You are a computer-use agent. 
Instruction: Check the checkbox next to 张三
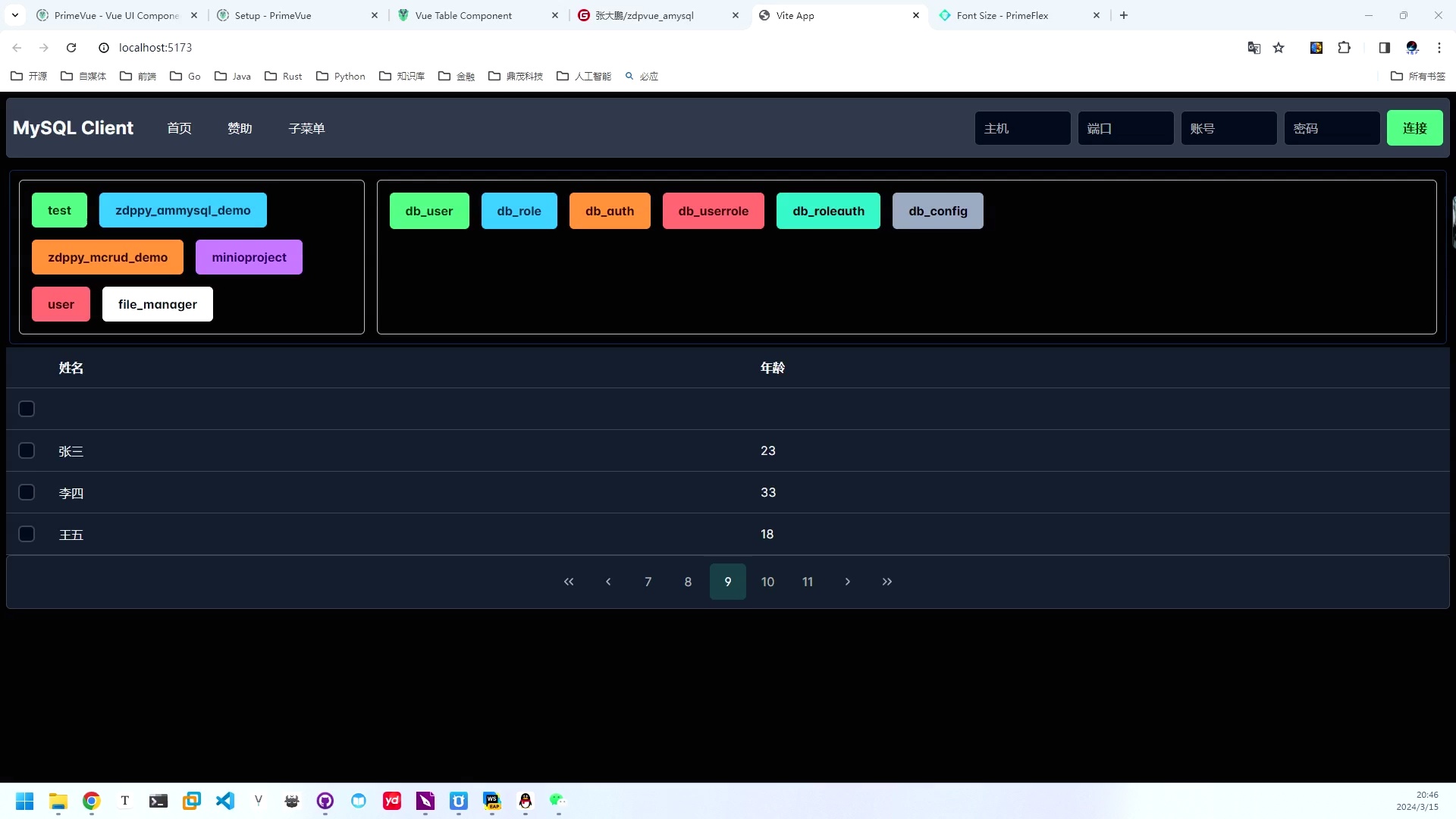(27, 450)
